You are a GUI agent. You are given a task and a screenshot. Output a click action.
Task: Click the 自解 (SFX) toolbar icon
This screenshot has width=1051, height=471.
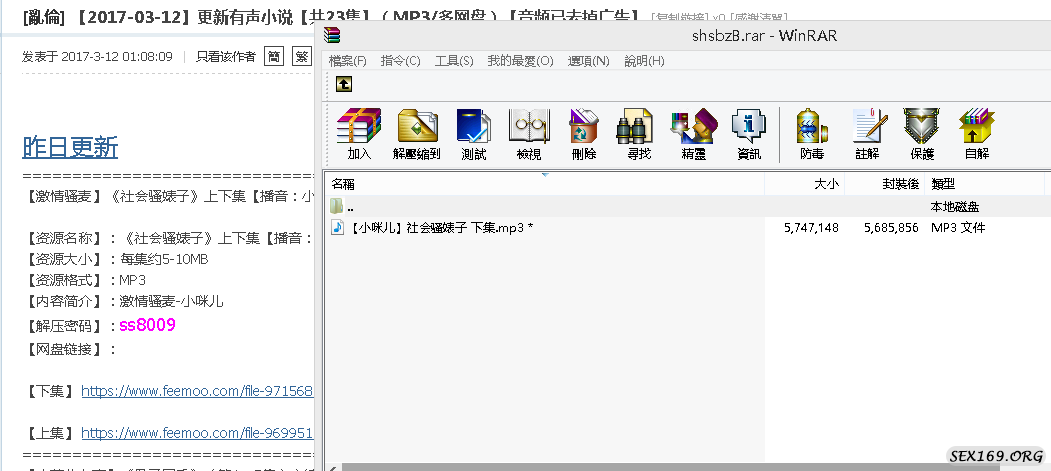tap(976, 134)
